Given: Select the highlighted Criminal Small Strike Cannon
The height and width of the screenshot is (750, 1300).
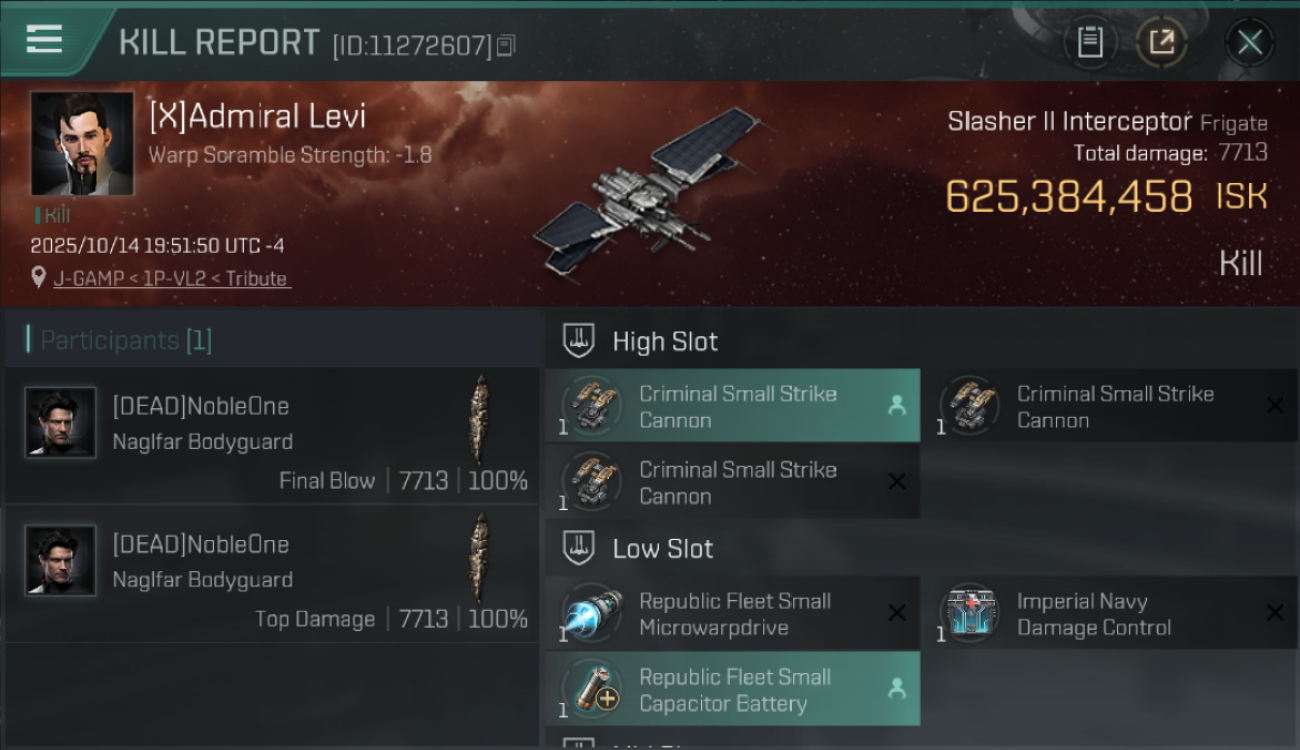Looking at the screenshot, I should pyautogui.click(x=732, y=406).
